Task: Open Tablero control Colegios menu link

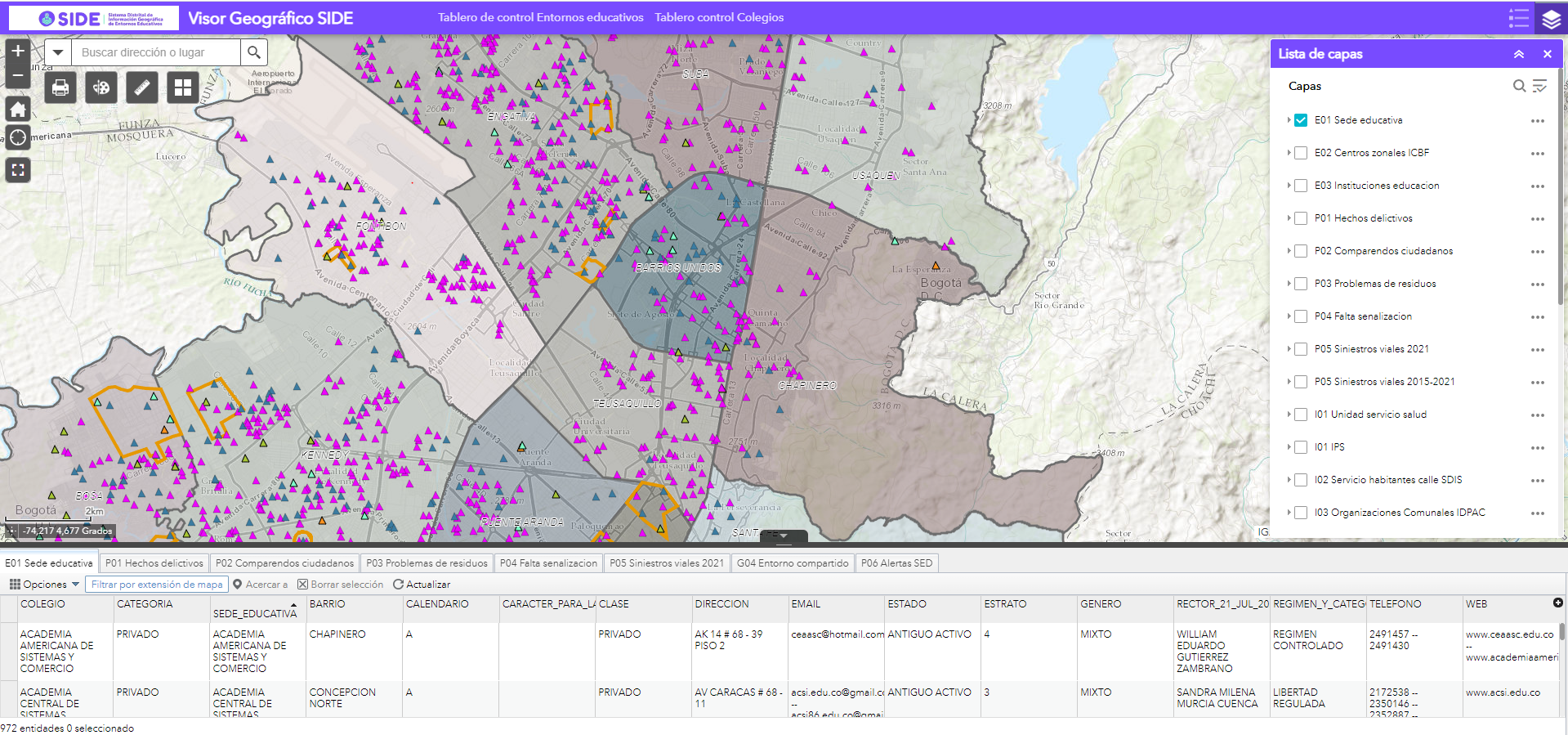Action: pos(719,17)
